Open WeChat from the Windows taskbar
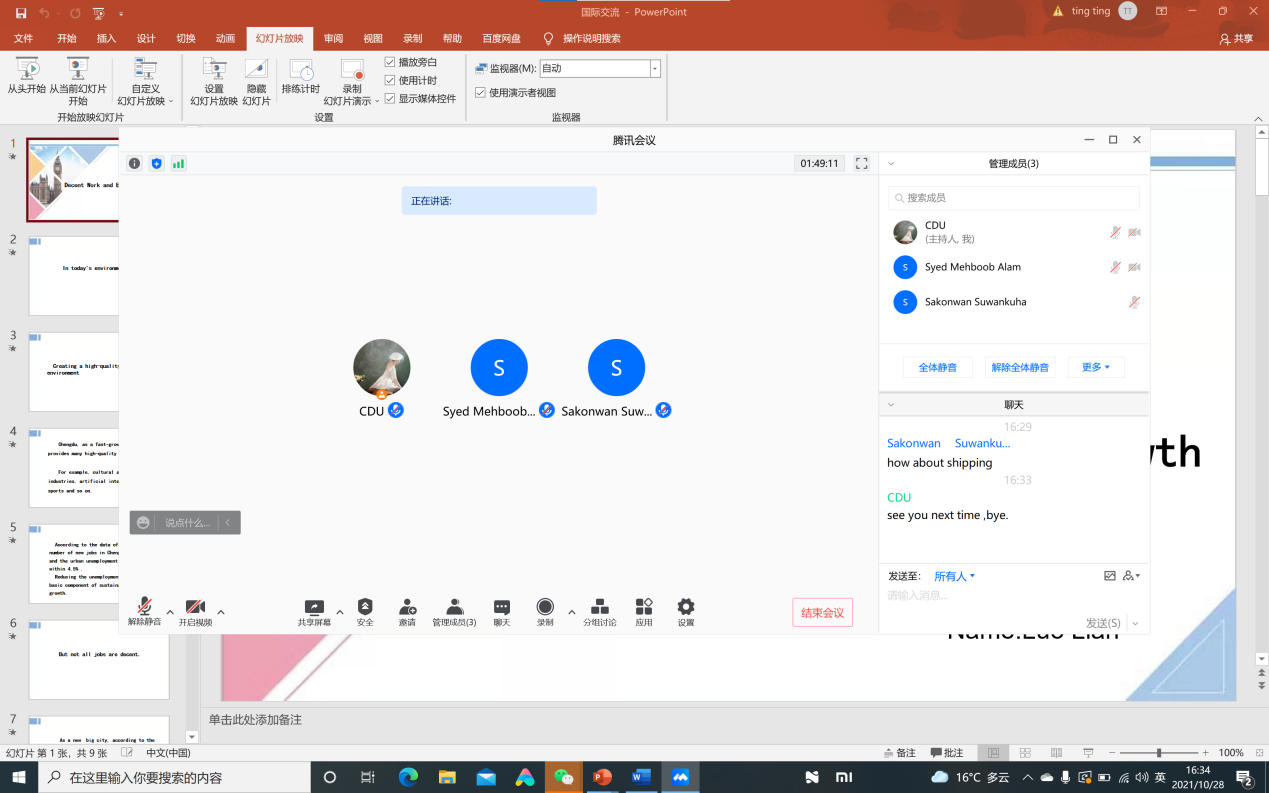Viewport: 1269px width, 793px height. [x=565, y=777]
